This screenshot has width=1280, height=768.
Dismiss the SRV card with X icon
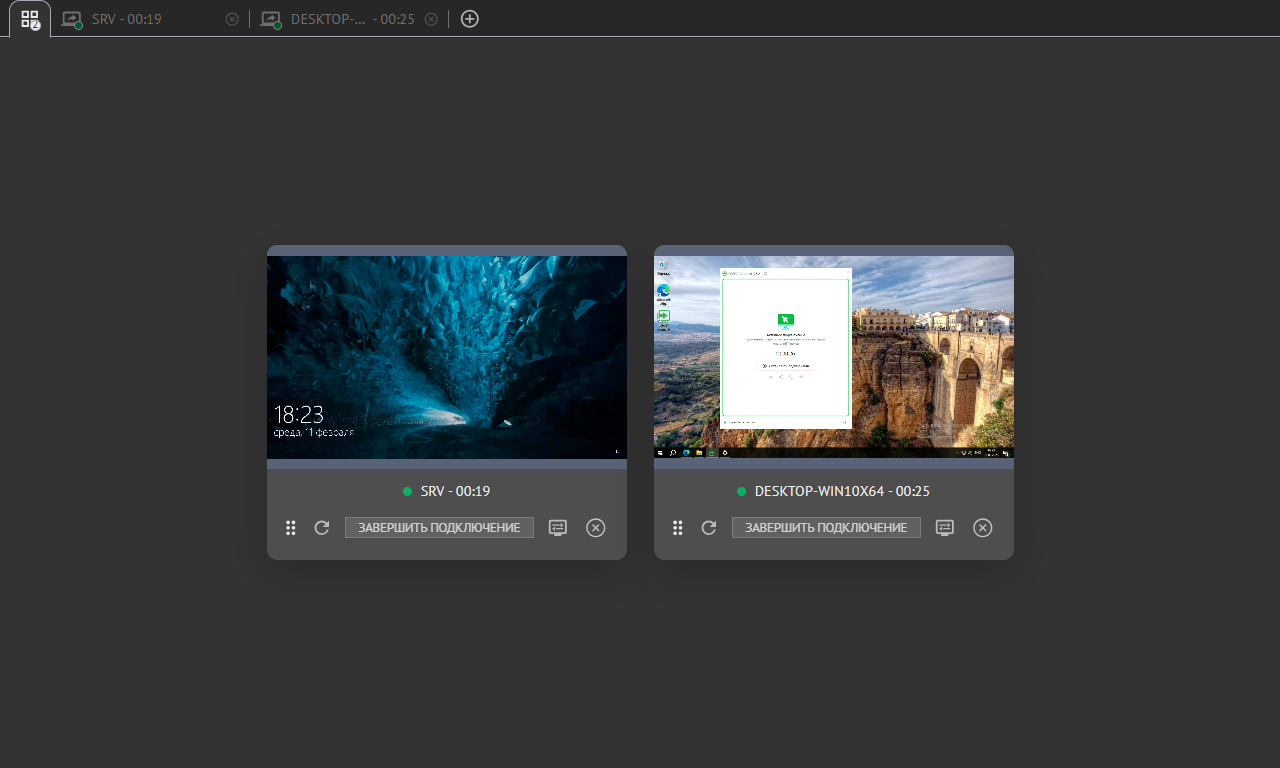click(x=596, y=528)
